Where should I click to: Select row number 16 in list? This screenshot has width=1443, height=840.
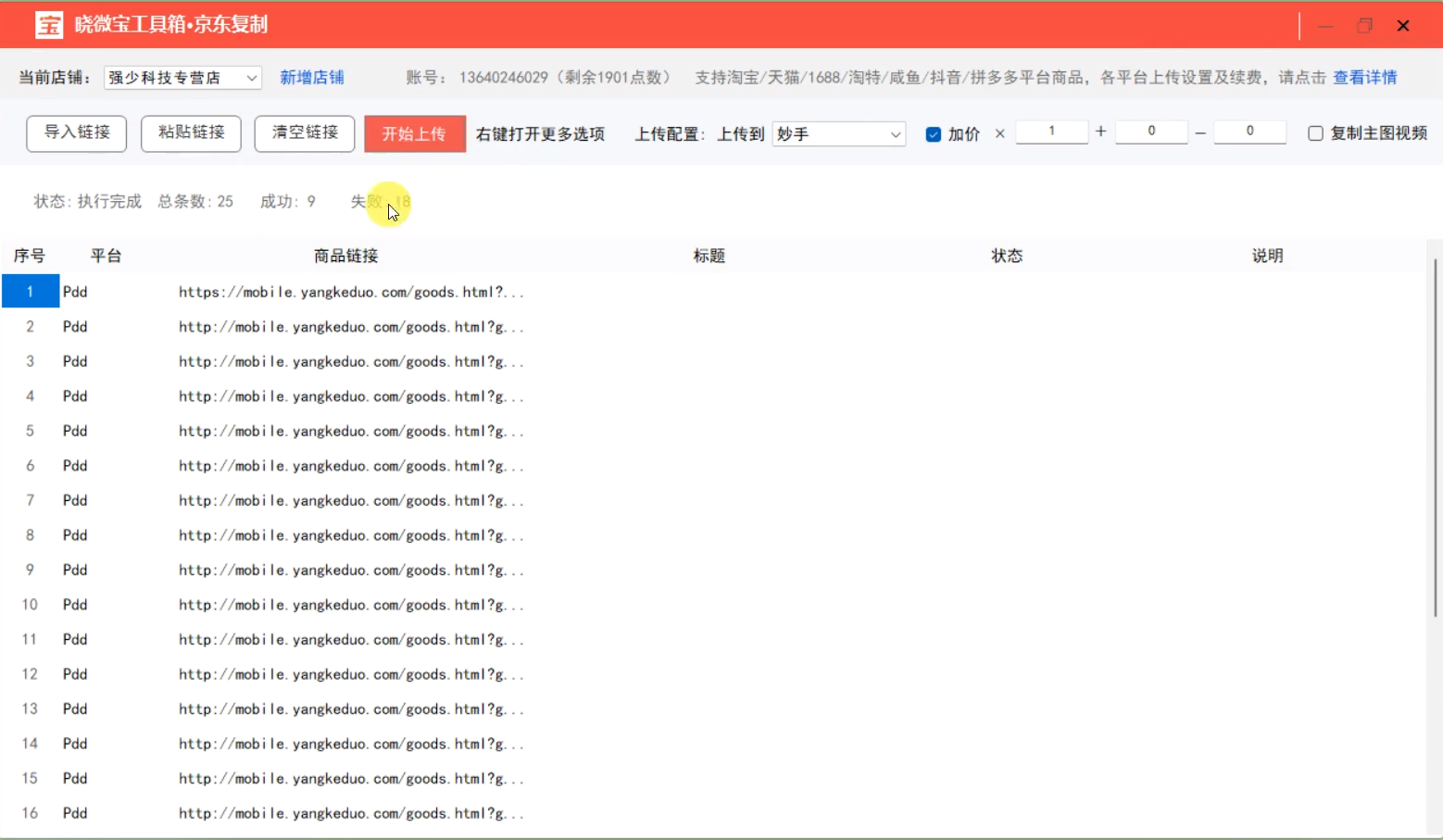pyautogui.click(x=30, y=813)
